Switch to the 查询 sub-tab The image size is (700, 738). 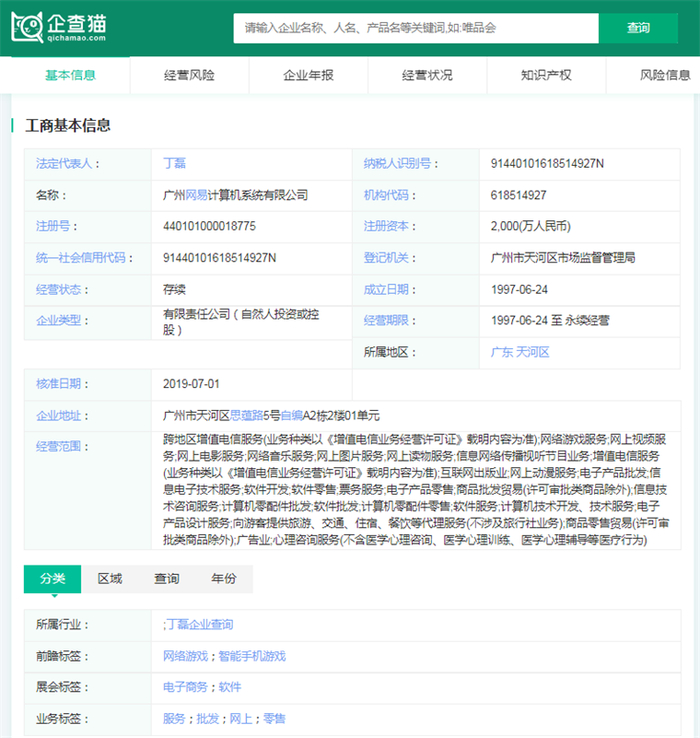click(167, 579)
